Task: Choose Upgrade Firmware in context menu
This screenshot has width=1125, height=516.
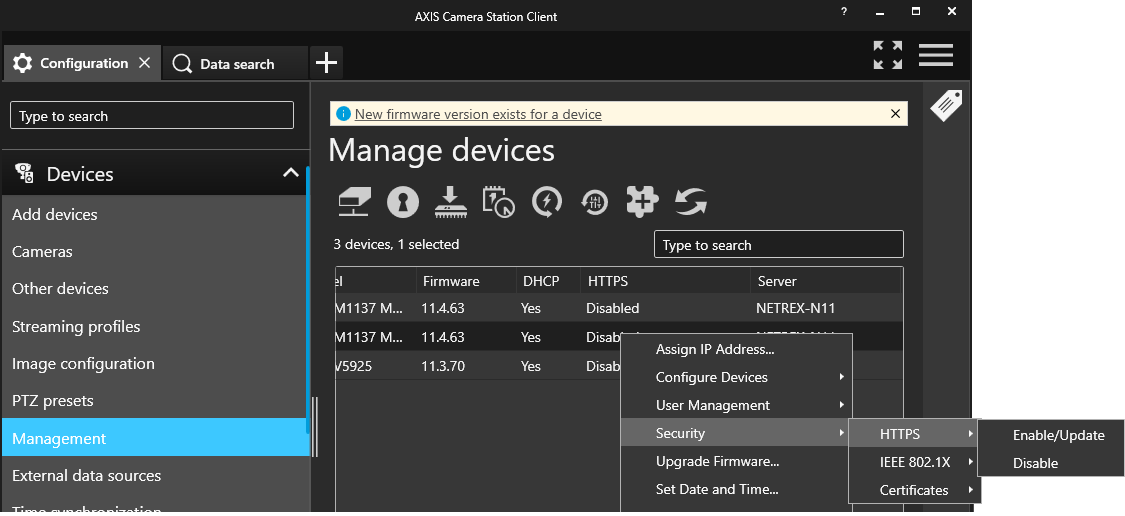Action: (736, 461)
